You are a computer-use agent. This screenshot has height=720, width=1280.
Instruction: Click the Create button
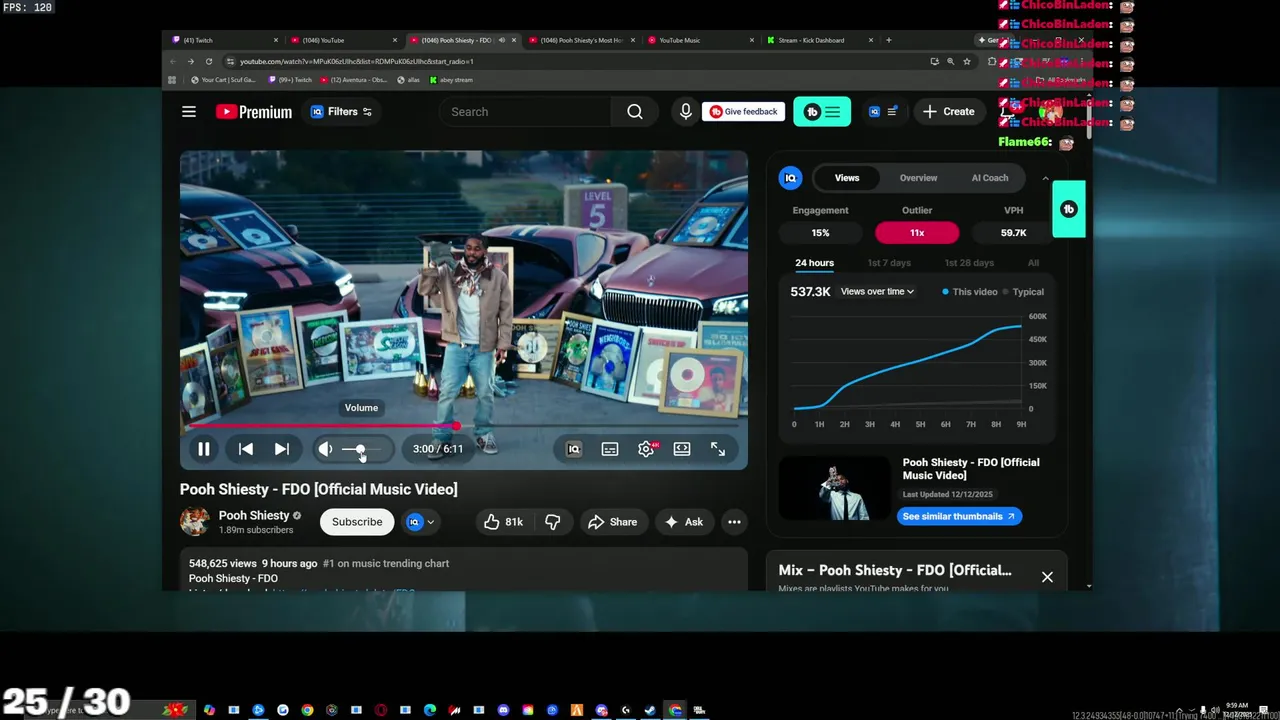[949, 112]
